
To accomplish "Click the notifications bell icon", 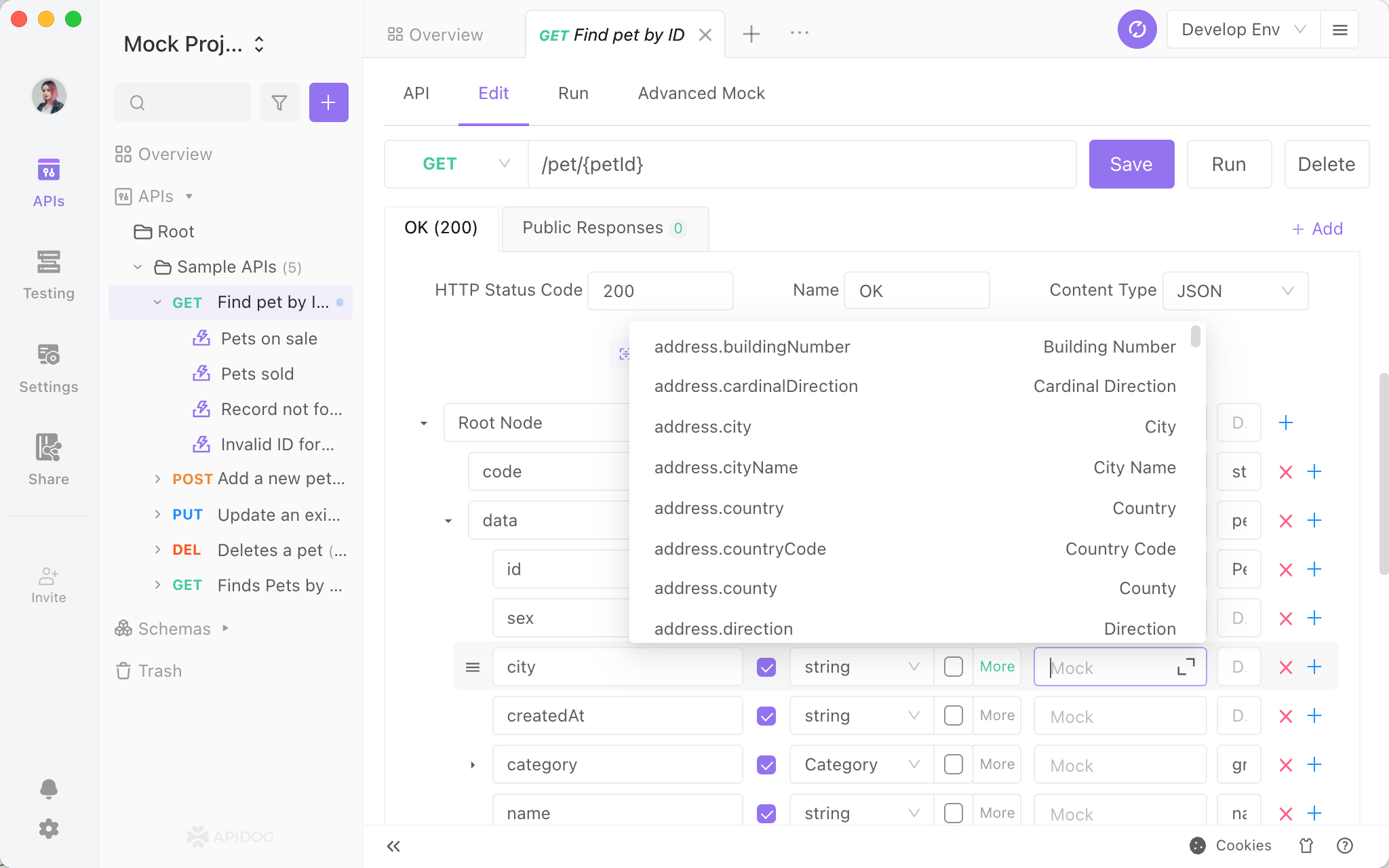I will point(48,789).
